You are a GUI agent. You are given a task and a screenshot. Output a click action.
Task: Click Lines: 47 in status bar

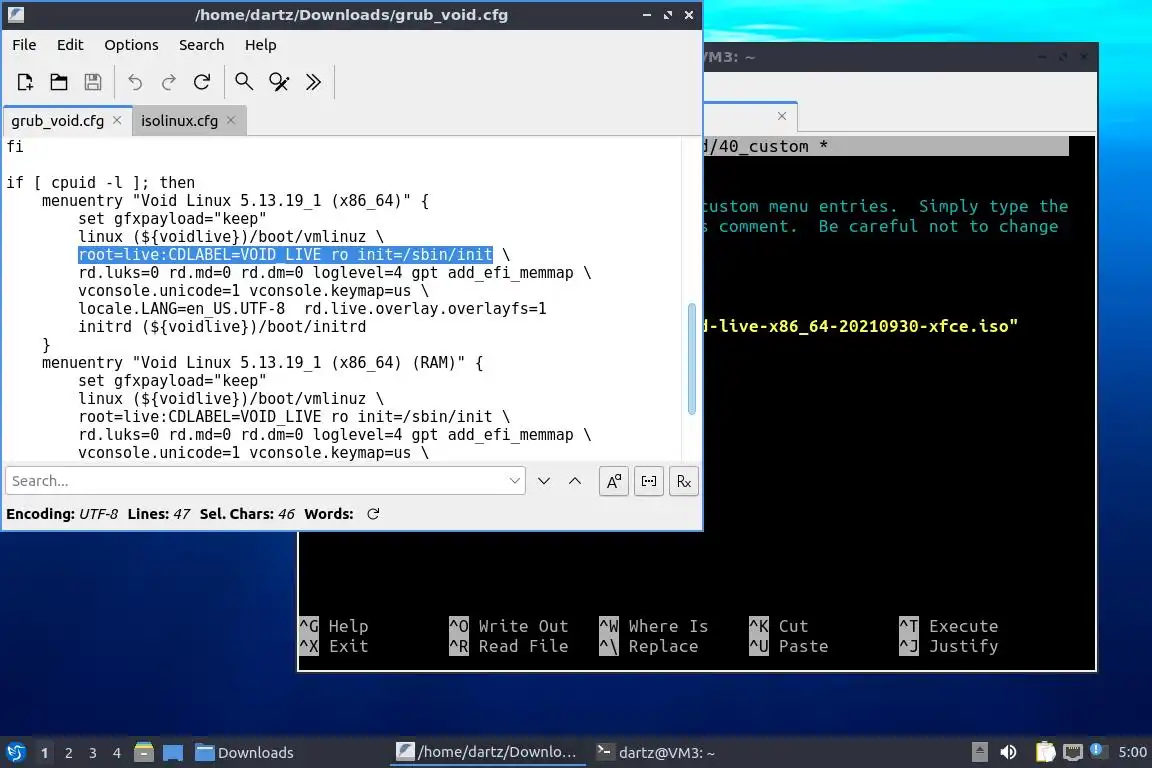pos(159,514)
